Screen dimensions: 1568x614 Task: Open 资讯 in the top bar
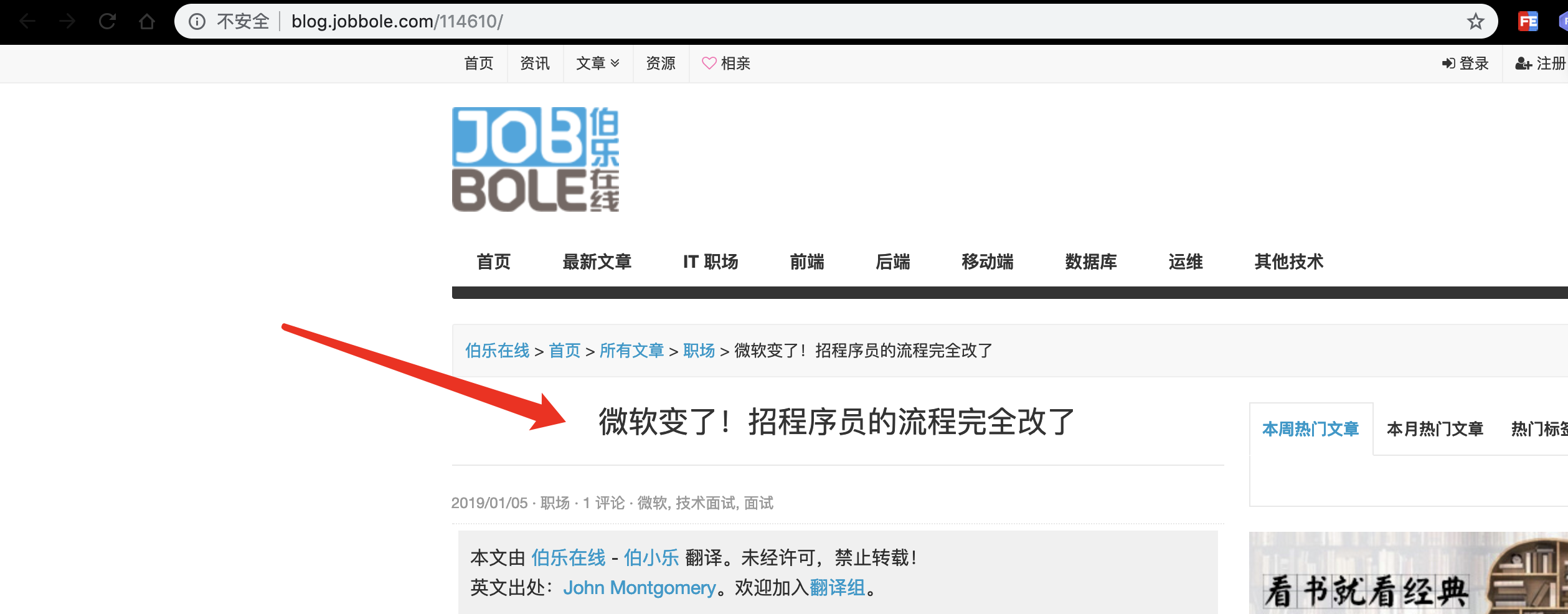(x=535, y=64)
